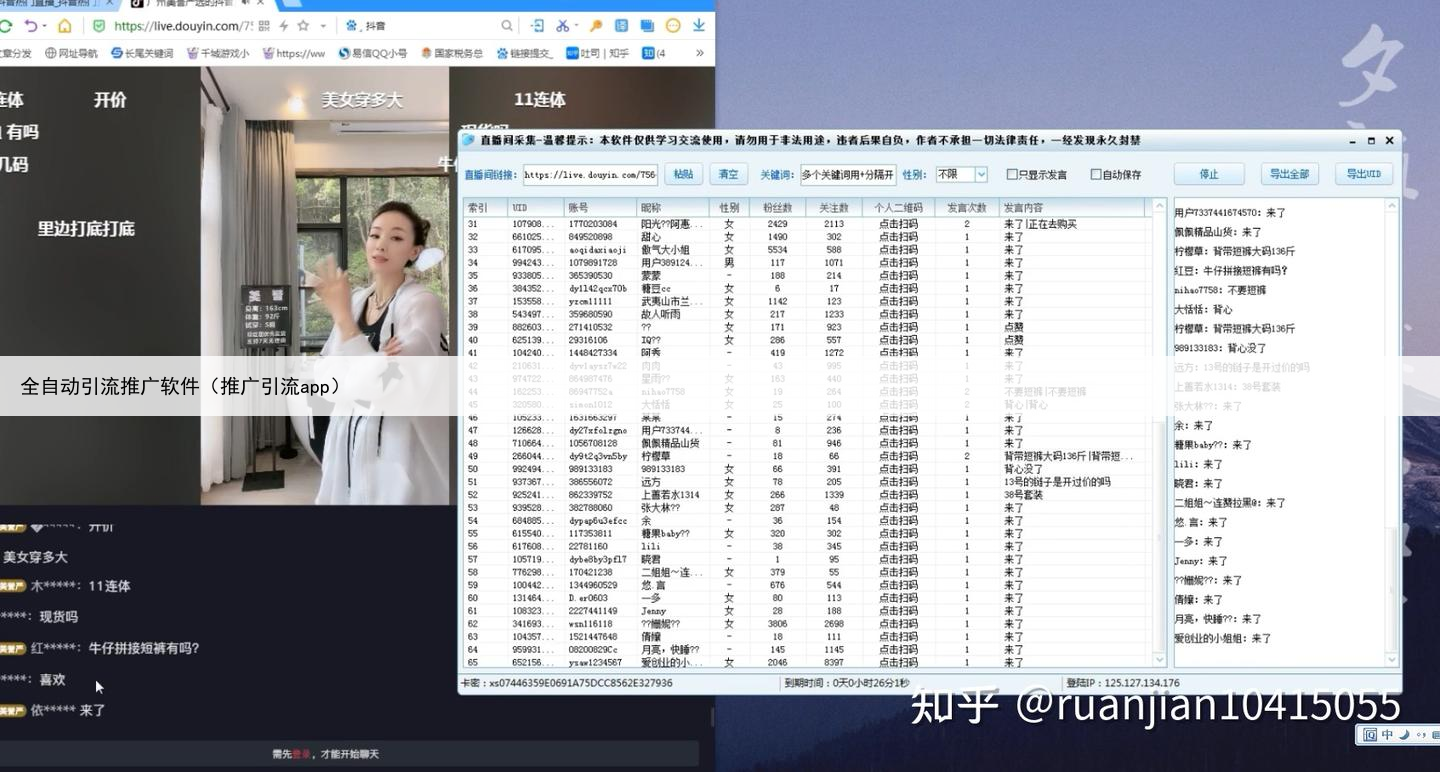Click the 粘贴 button
This screenshot has width=1440, height=772.
(x=683, y=174)
